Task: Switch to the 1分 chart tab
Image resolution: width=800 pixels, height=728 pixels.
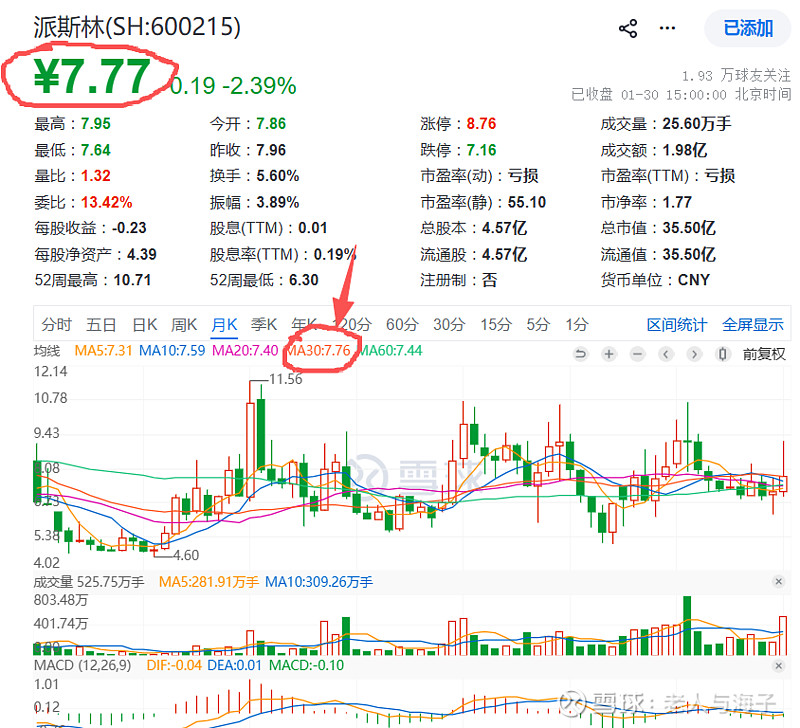Action: (x=577, y=324)
